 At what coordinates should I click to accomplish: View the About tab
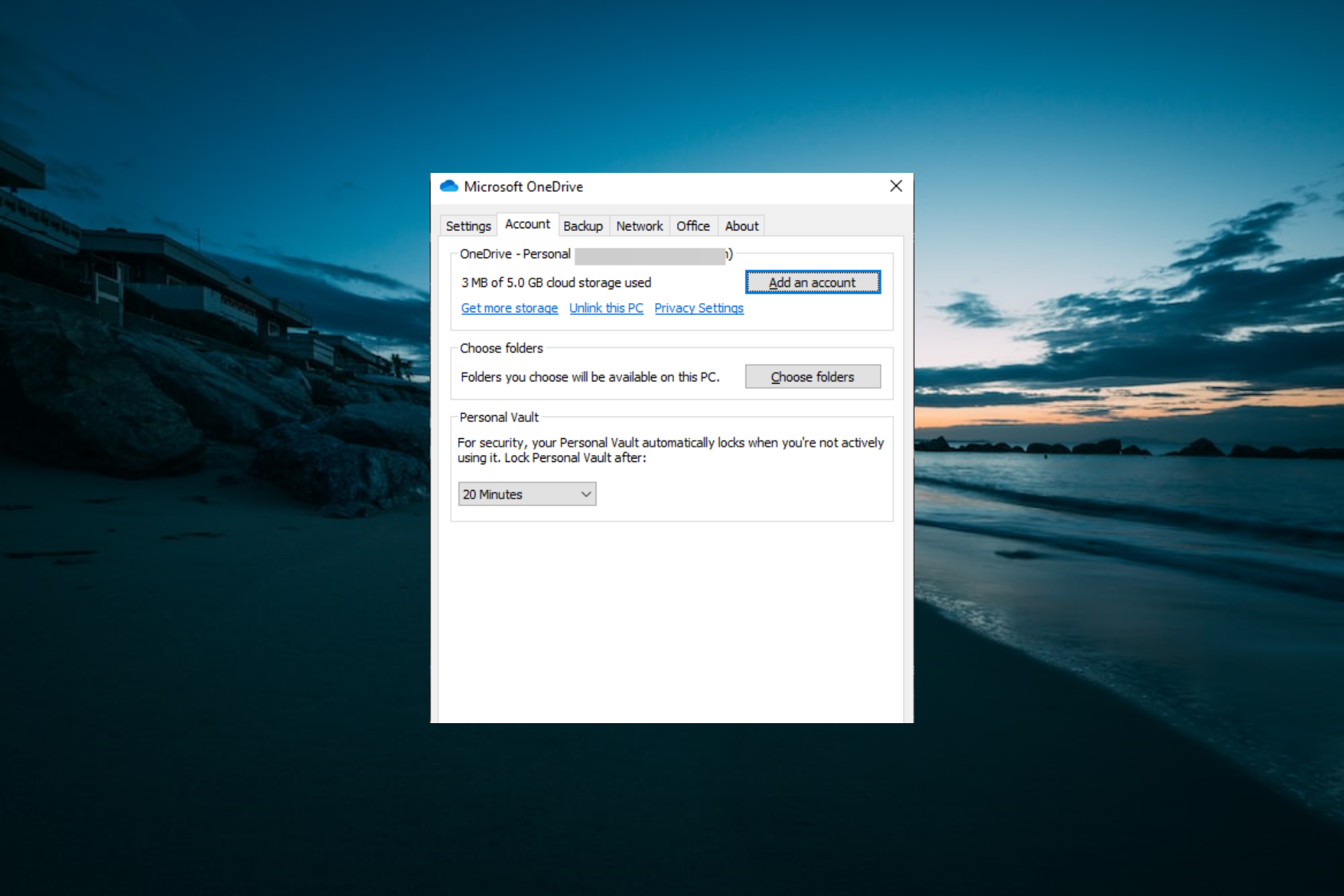coord(742,226)
